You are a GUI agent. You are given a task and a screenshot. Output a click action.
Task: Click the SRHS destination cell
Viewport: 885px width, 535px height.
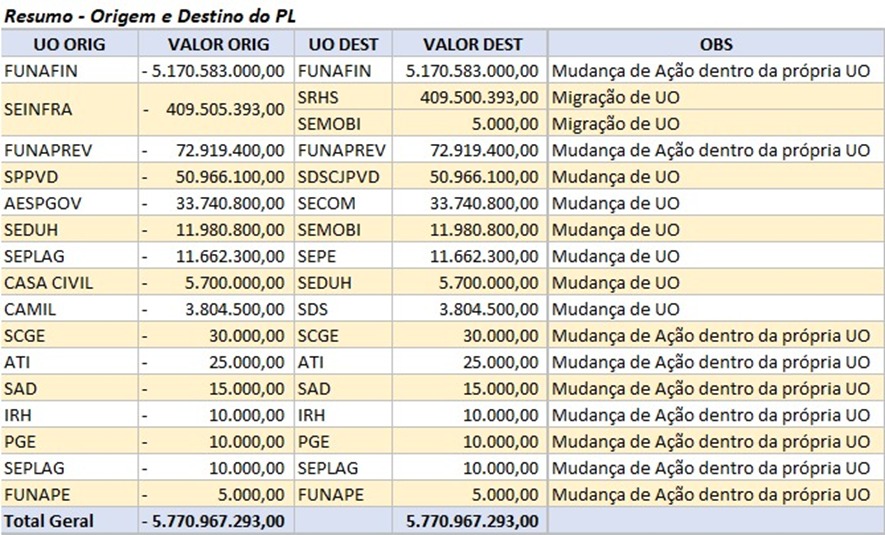click(x=343, y=97)
